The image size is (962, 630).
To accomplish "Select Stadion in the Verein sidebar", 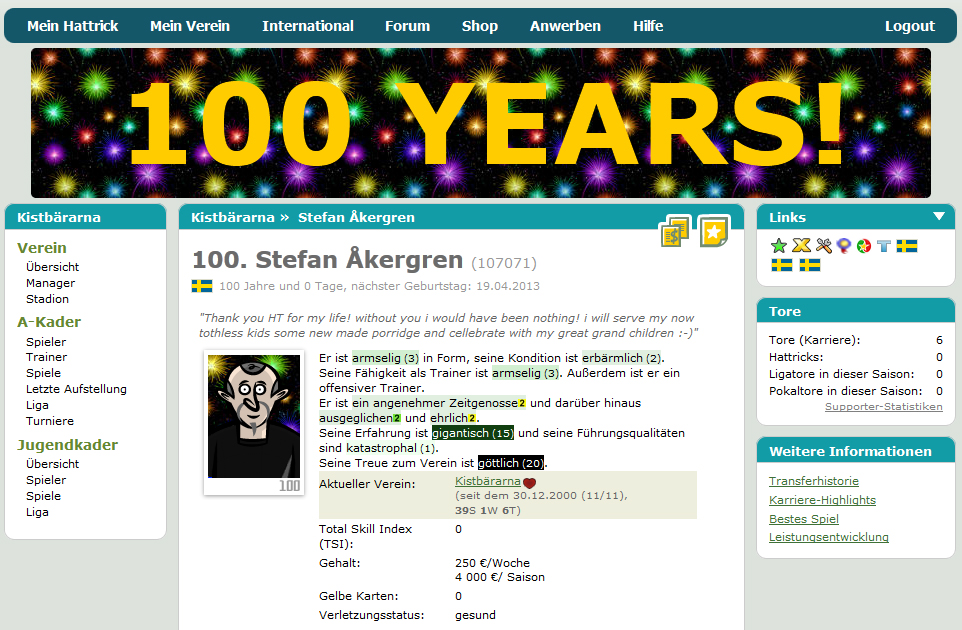I will point(47,299).
